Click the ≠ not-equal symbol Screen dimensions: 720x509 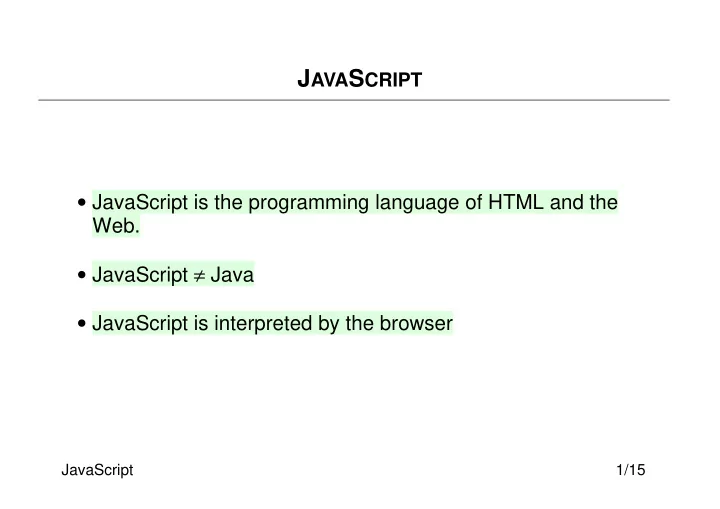coord(199,276)
